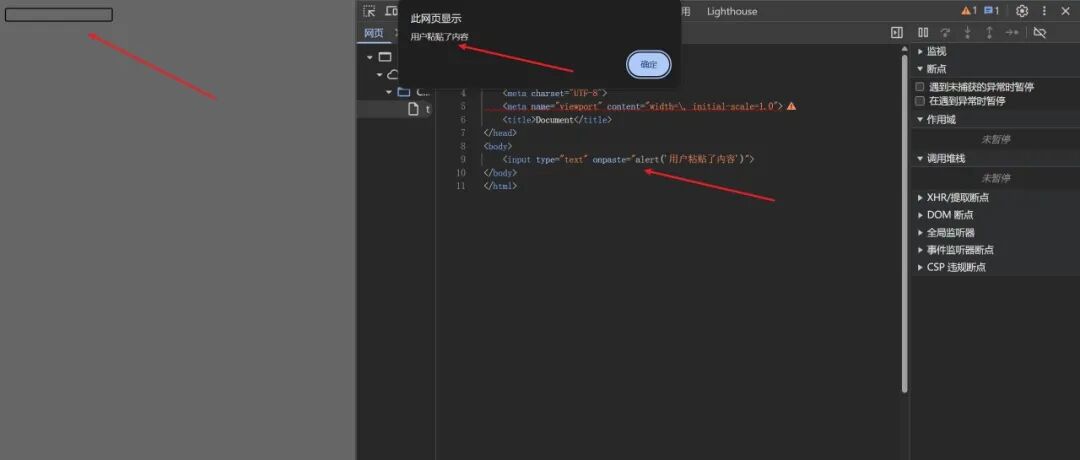Open DevTools three-dot customize menu
Screen dimensions: 1080x460
click(x=1044, y=11)
